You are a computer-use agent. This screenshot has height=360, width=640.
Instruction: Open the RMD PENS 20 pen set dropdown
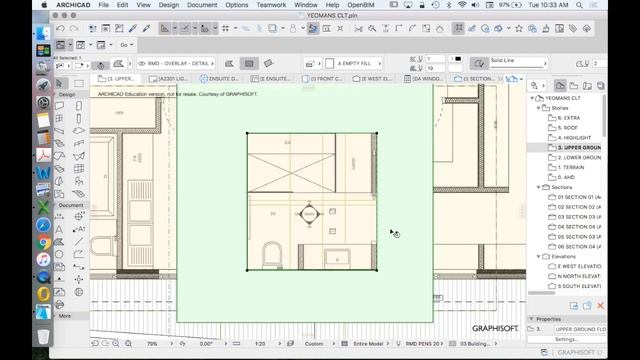[424, 344]
